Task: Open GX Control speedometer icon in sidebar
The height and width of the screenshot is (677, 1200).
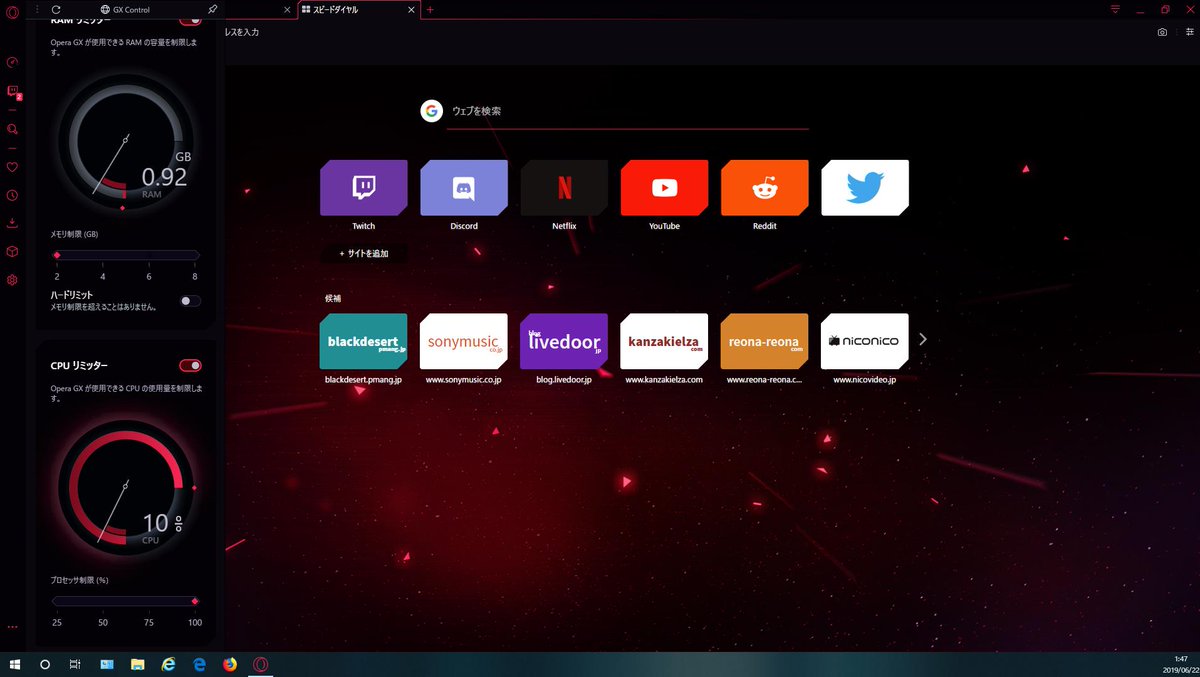Action: 12,62
